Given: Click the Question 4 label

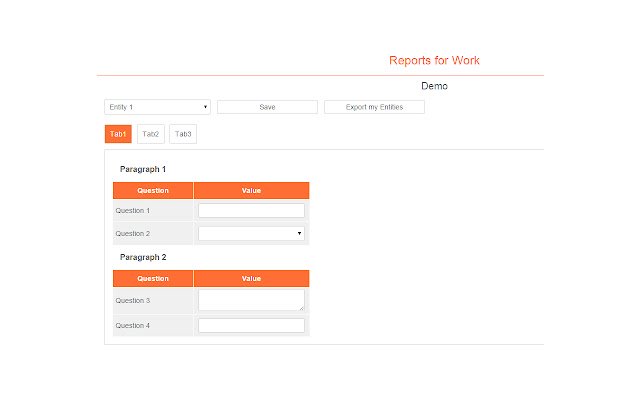Looking at the screenshot, I should 133,326.
